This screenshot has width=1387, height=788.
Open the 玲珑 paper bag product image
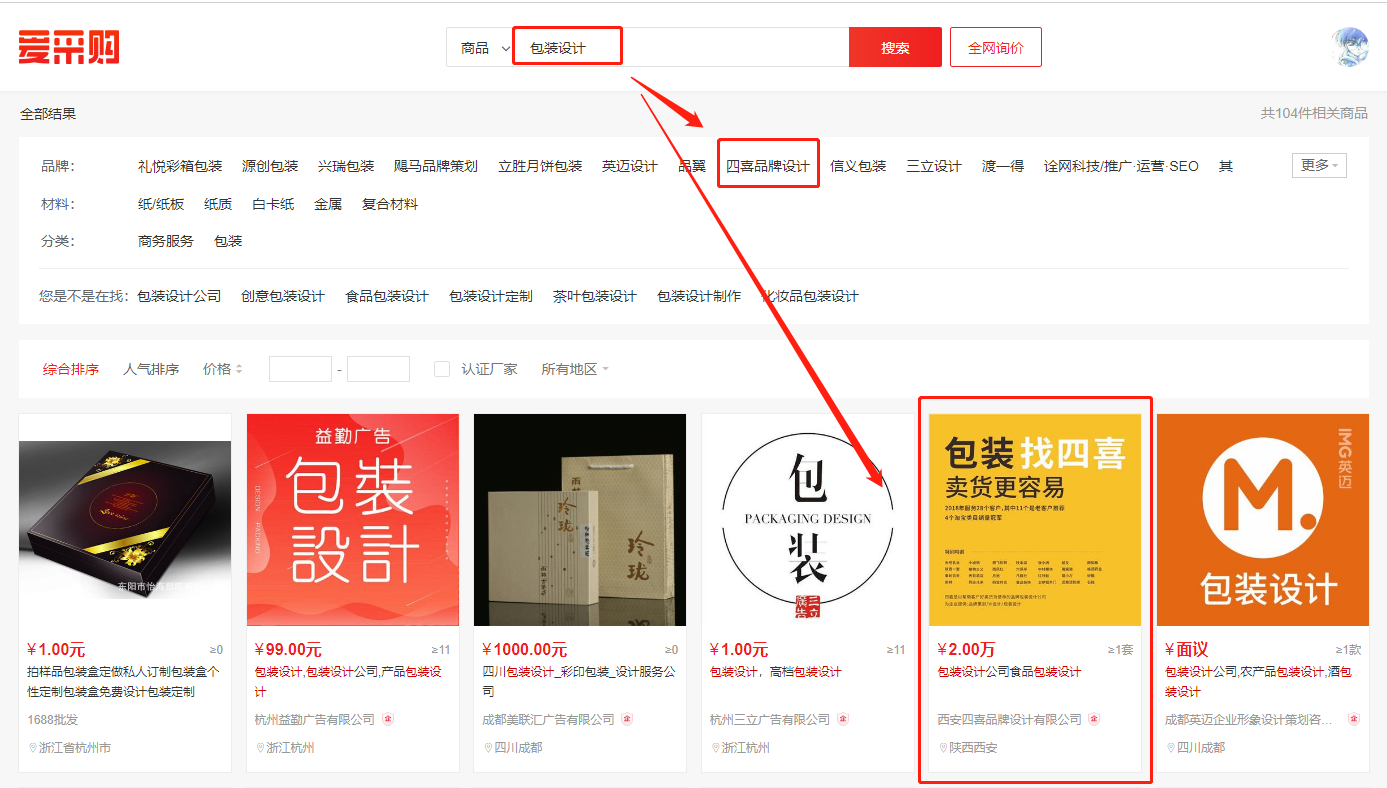coord(580,520)
